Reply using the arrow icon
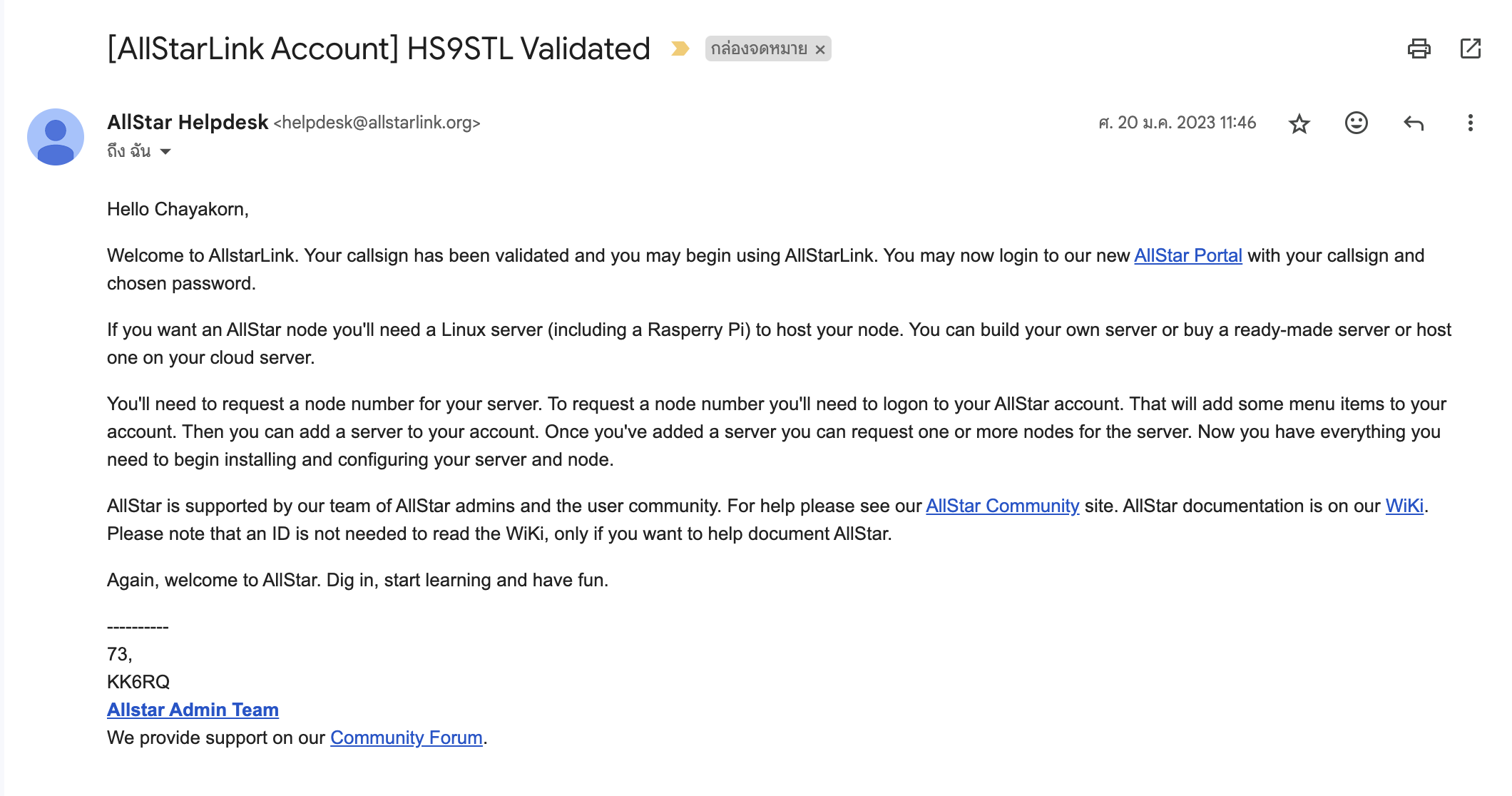 click(1413, 123)
